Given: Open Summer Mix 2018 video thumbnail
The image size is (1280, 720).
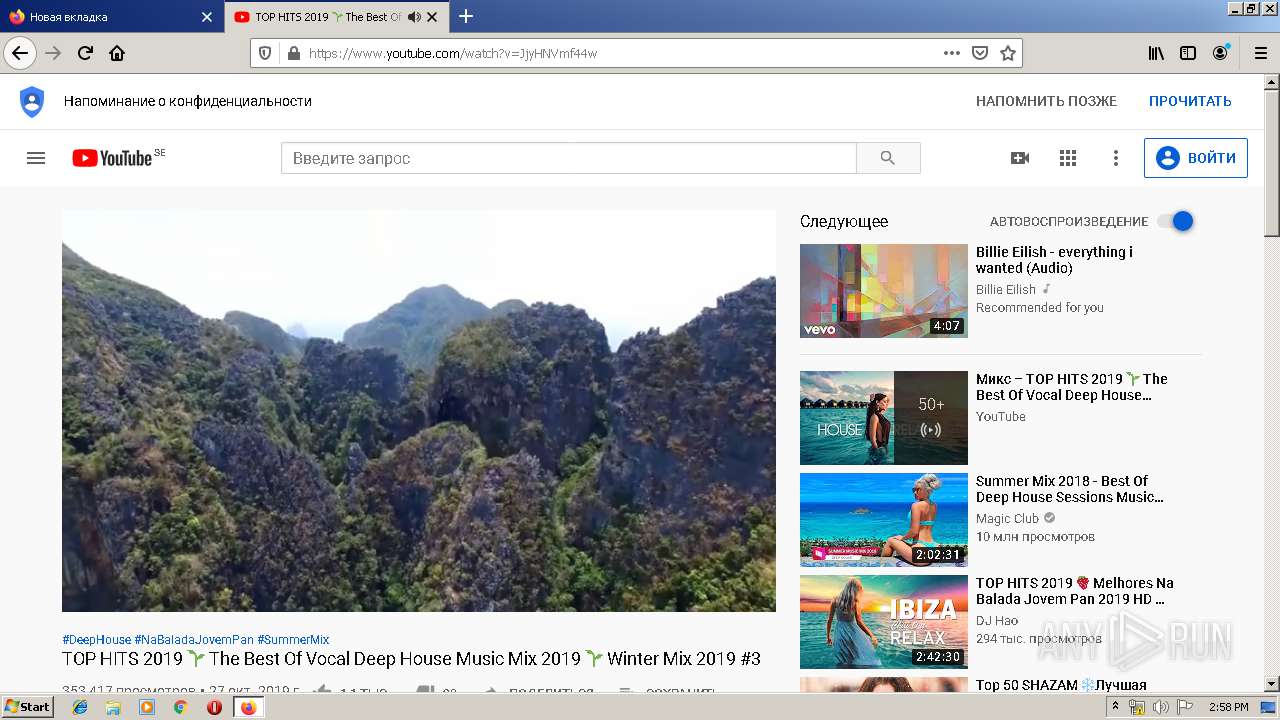Looking at the screenshot, I should [884, 520].
